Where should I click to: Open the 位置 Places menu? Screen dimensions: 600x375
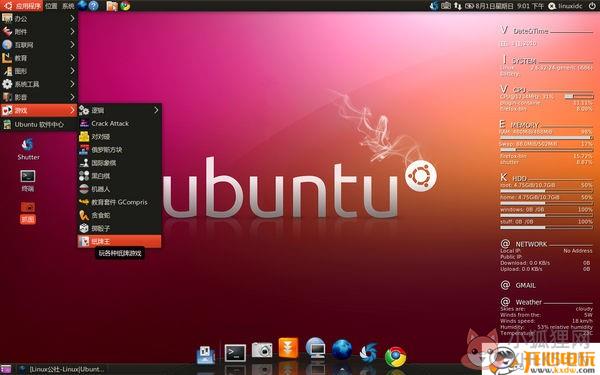coord(51,6)
